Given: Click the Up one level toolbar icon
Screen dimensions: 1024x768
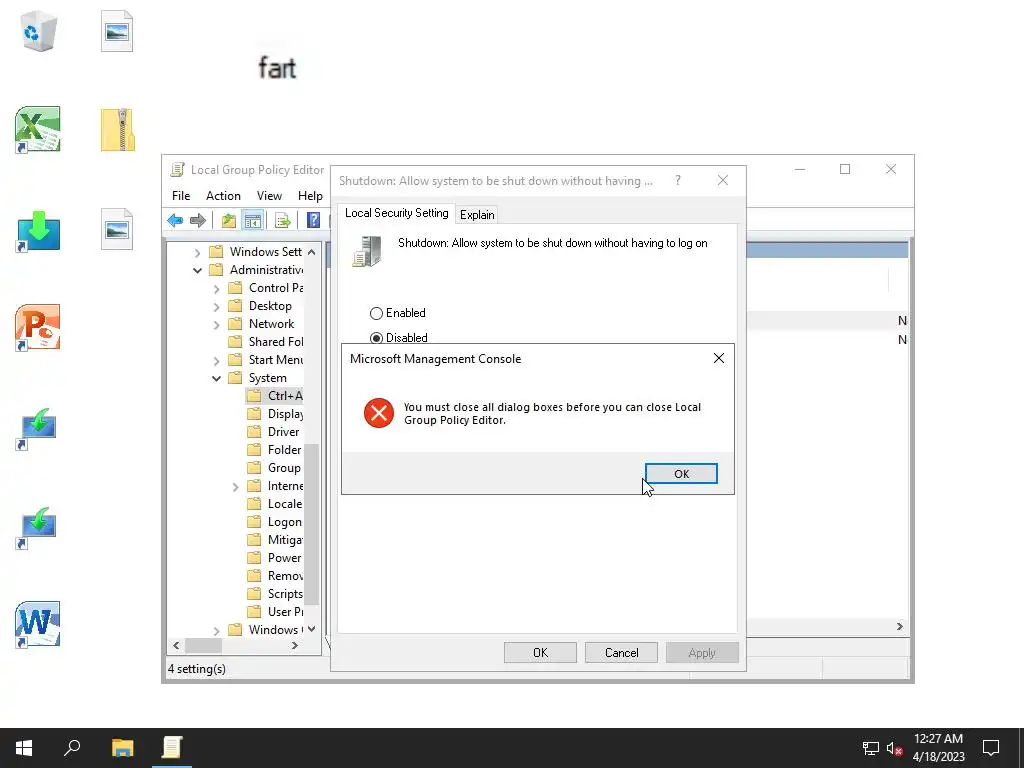Looking at the screenshot, I should click(229, 221).
